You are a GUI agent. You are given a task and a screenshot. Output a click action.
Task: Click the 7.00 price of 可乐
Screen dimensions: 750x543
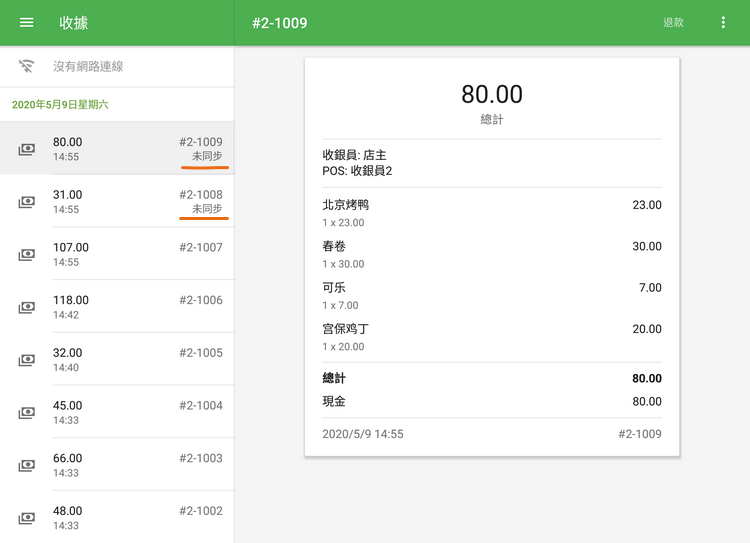pos(650,288)
